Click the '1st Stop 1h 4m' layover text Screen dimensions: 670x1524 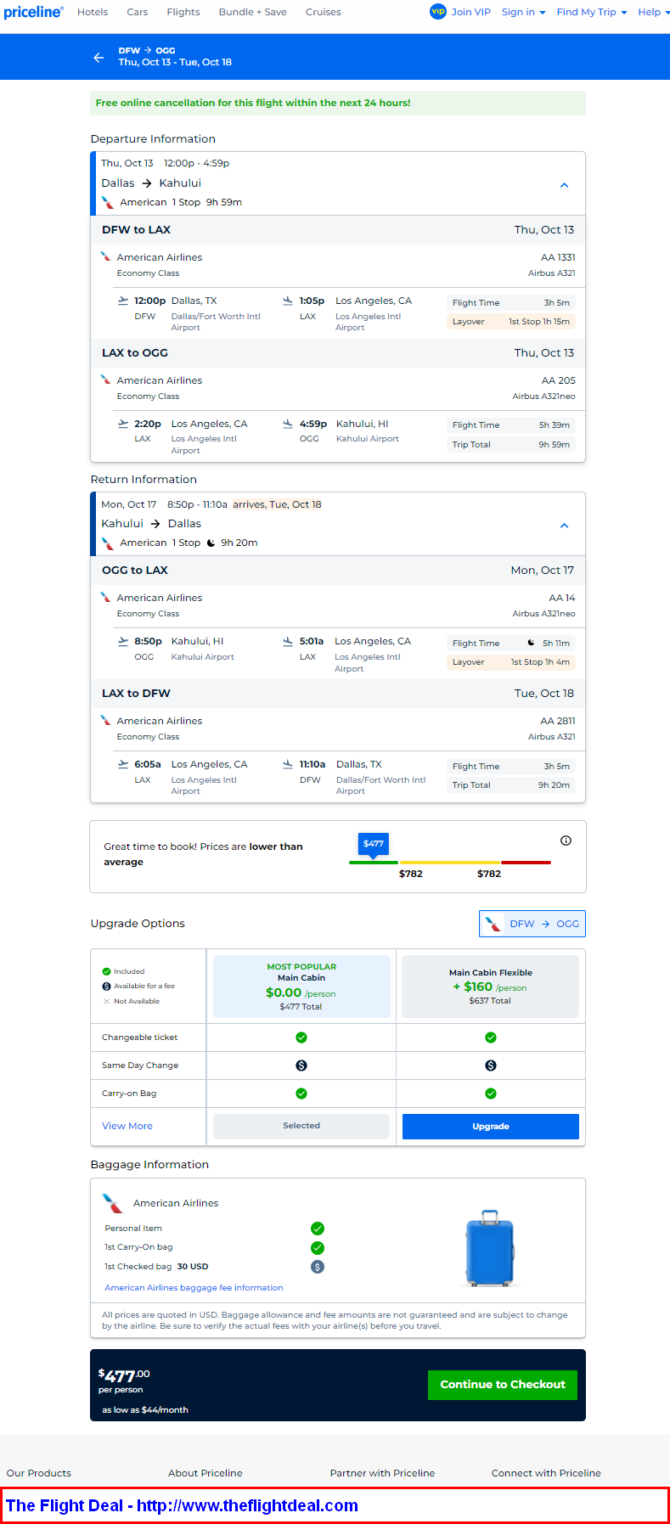coord(540,662)
